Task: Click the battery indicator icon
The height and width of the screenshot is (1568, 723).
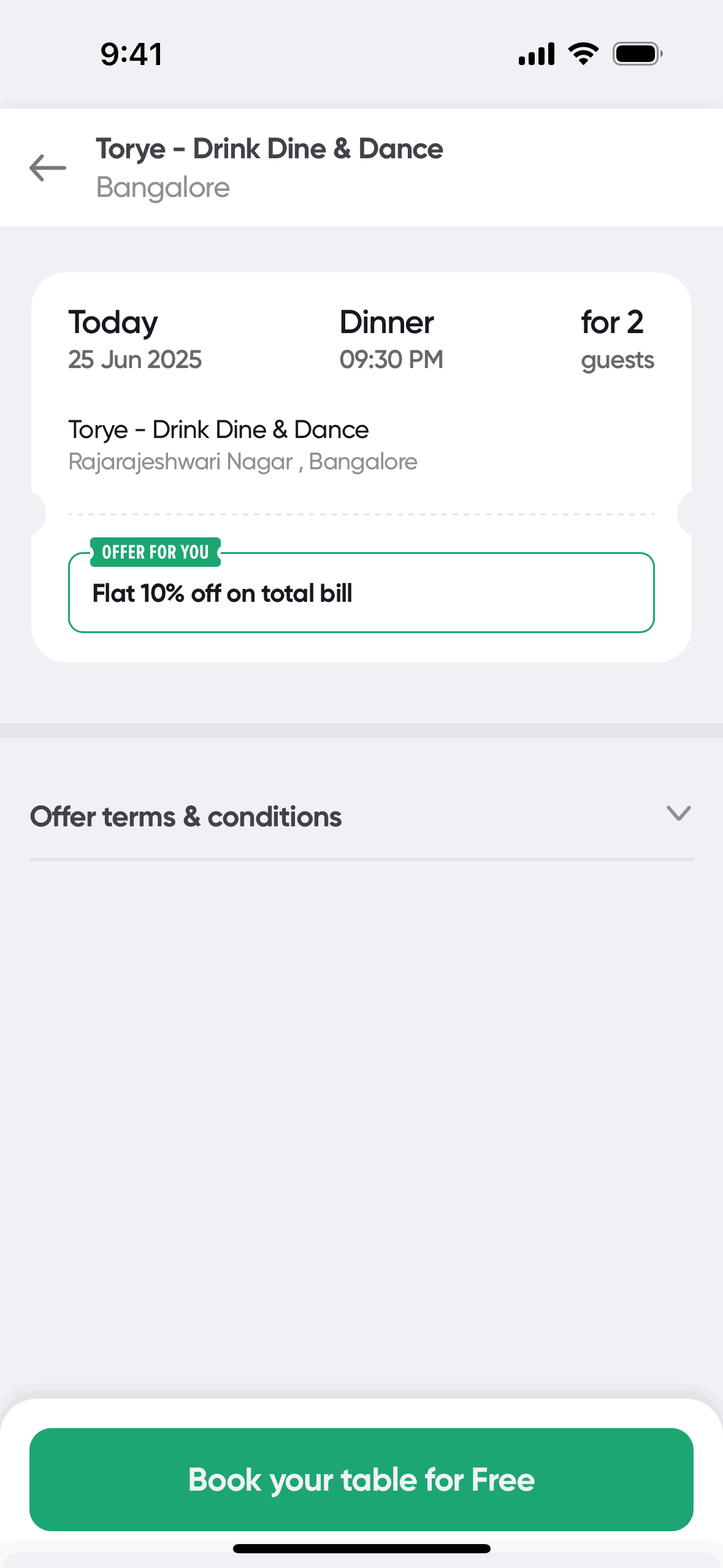Action: [x=637, y=54]
